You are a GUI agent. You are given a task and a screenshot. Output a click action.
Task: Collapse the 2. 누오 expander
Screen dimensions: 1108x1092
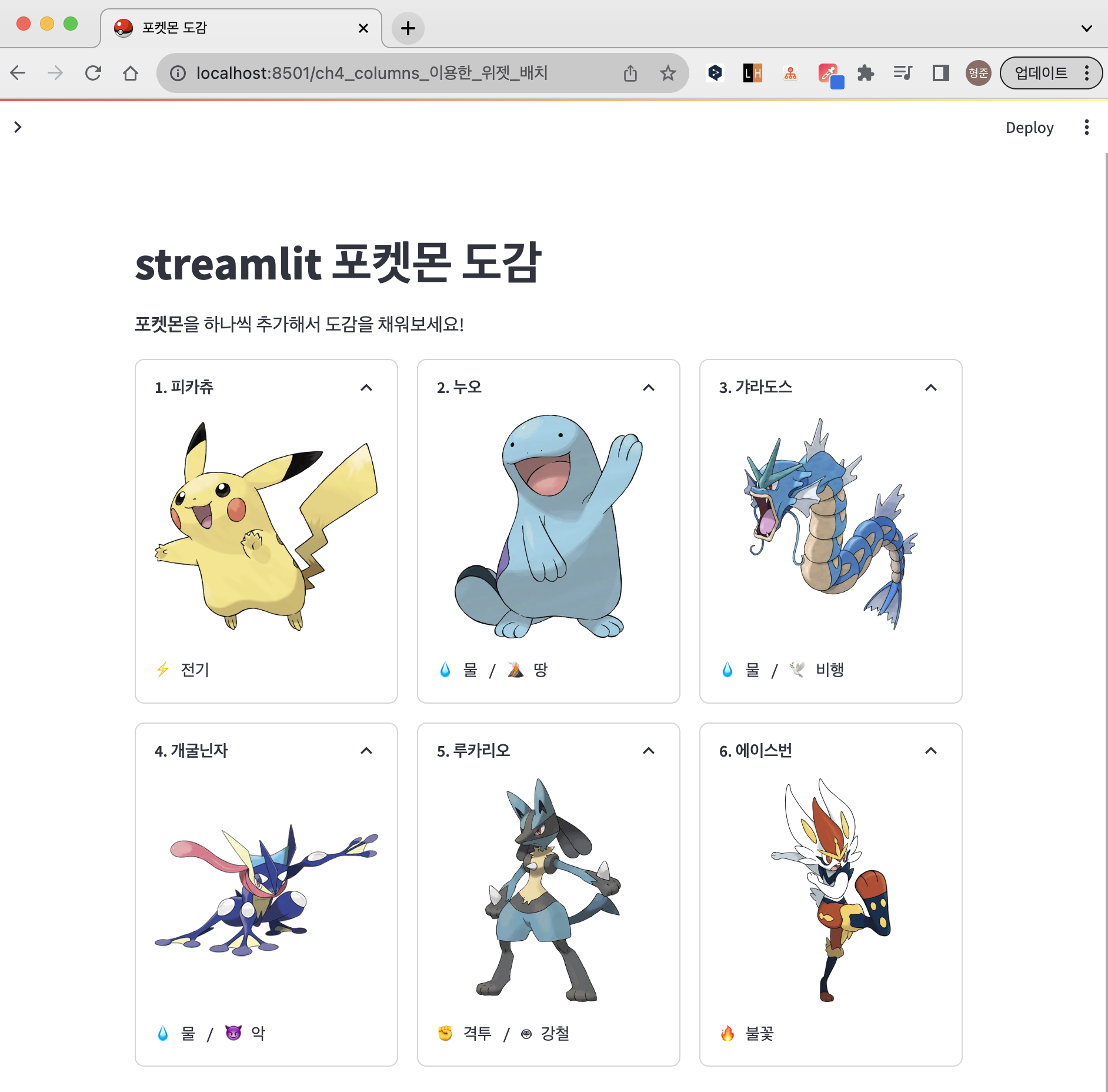pos(649,387)
